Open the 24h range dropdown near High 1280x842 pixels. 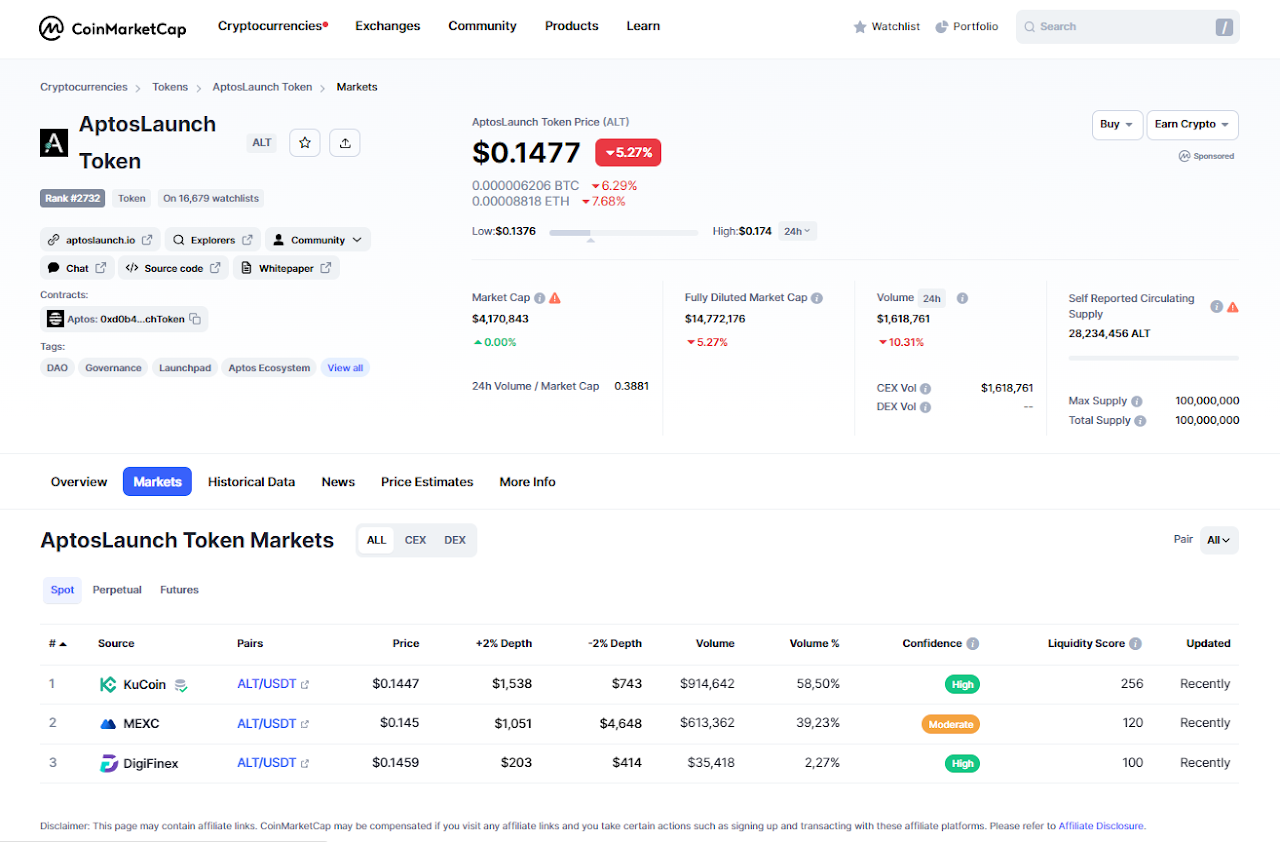point(797,231)
